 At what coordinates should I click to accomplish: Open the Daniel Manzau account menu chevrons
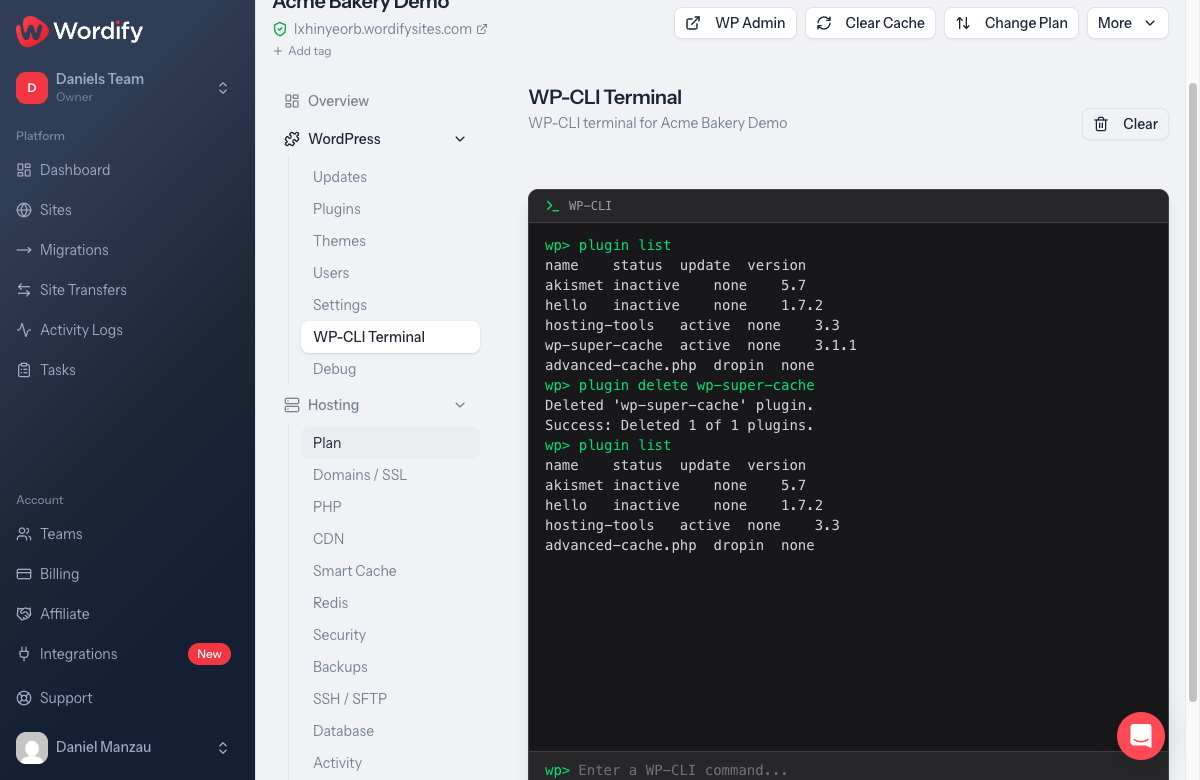point(223,747)
